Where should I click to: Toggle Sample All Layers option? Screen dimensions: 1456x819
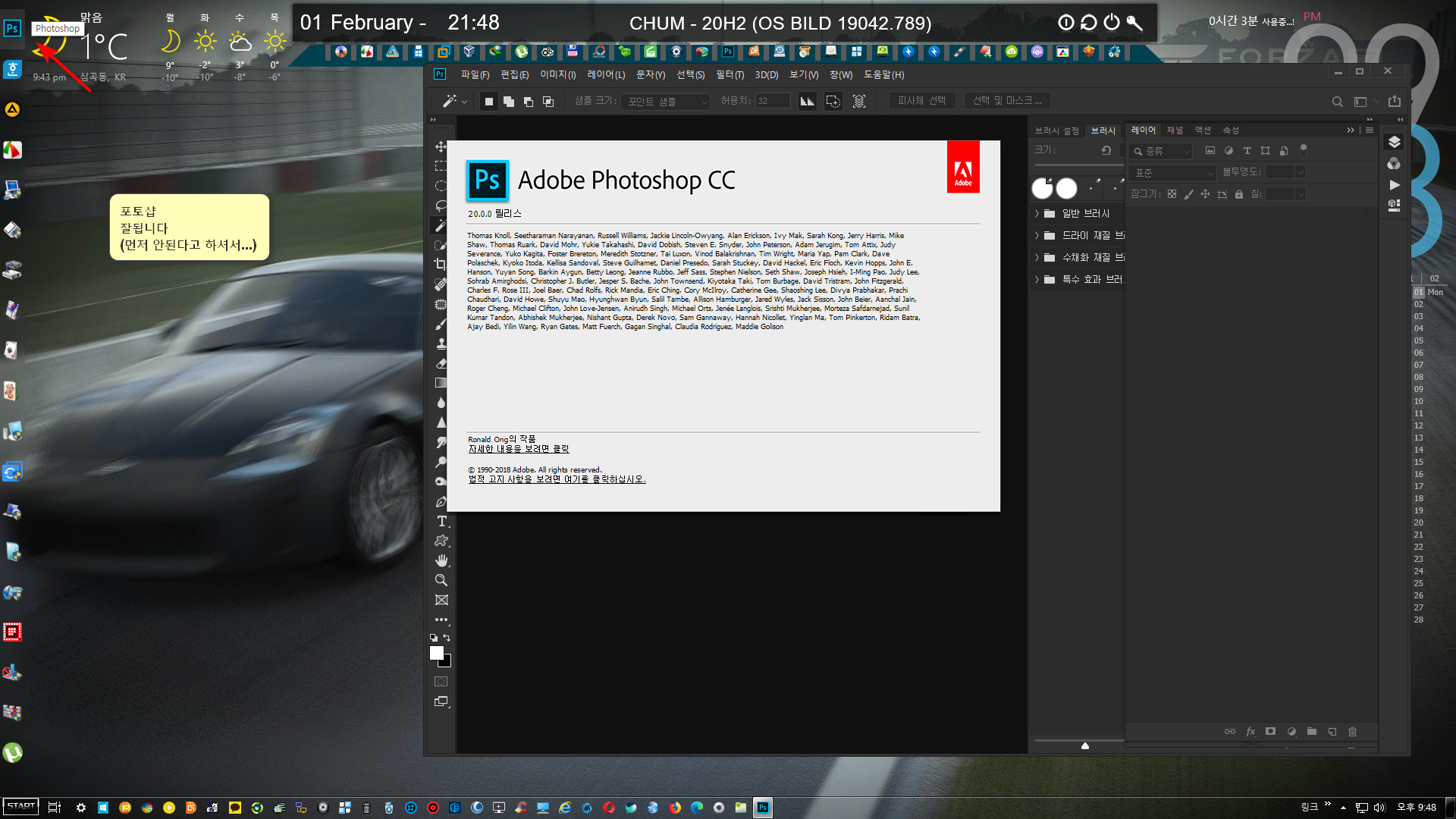(859, 101)
